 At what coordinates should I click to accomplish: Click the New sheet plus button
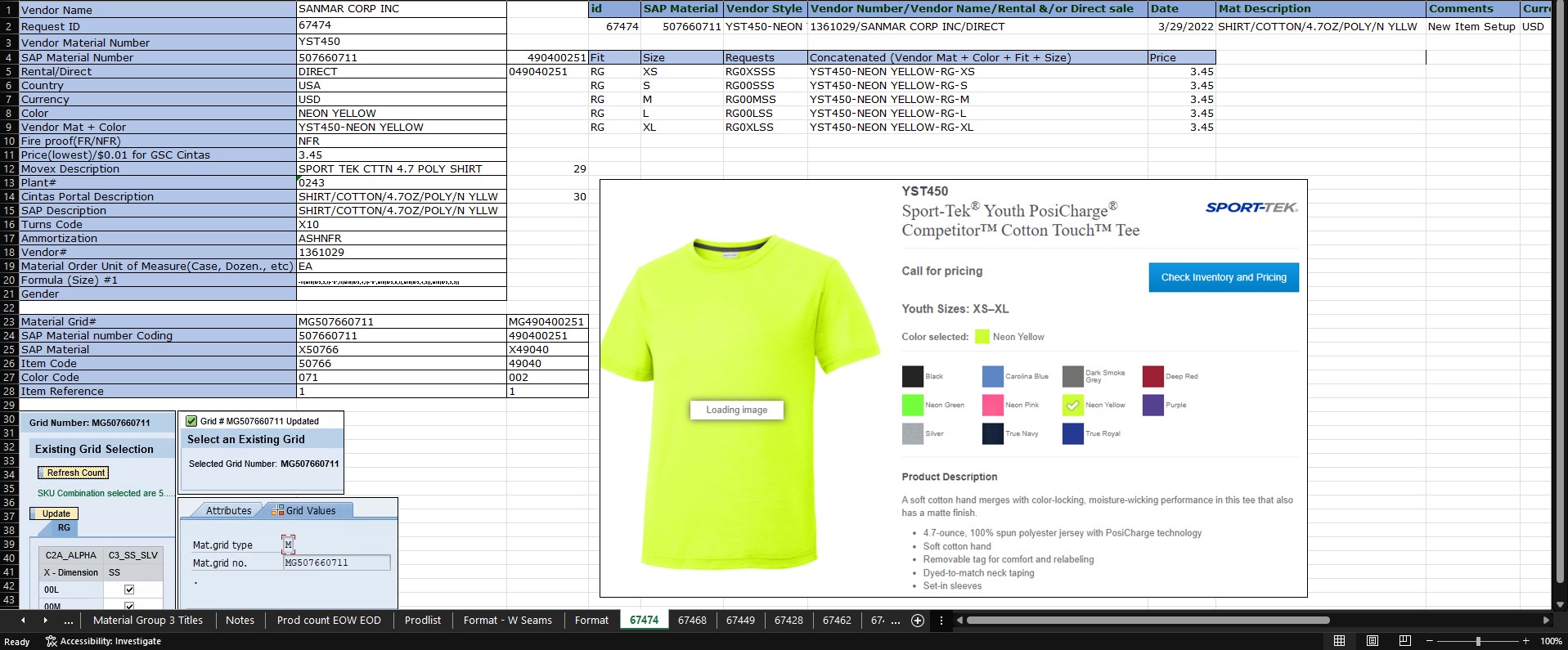pyautogui.click(x=918, y=621)
